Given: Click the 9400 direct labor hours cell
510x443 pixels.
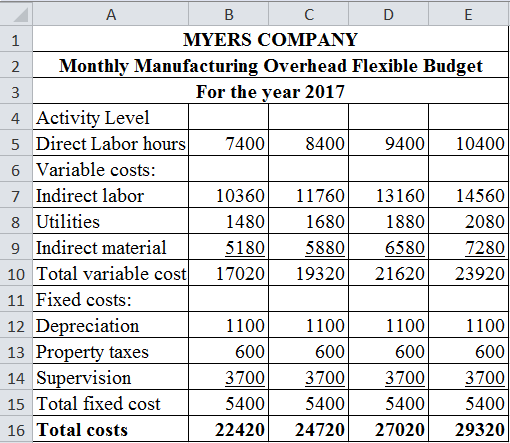Looking at the screenshot, I should 389,143.
